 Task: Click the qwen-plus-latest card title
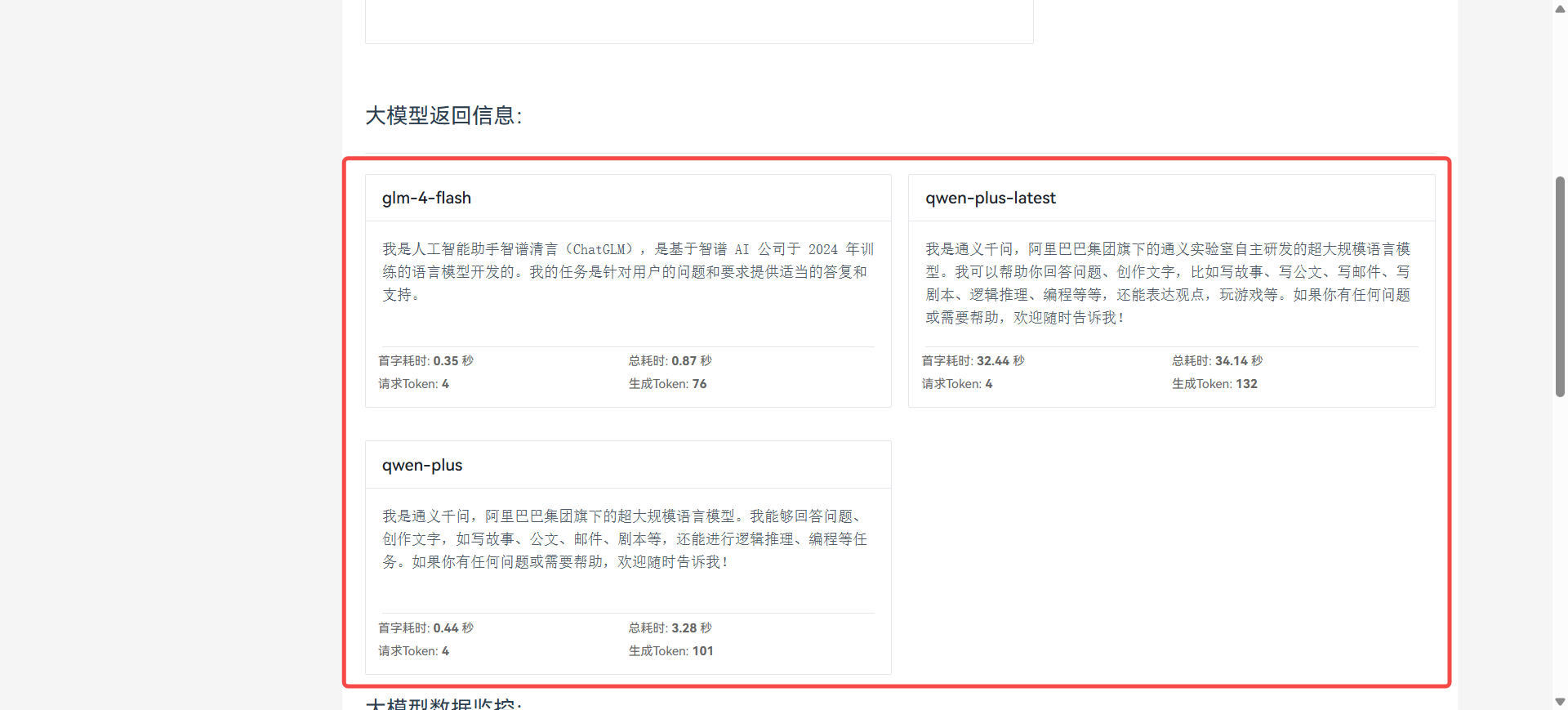(x=990, y=198)
